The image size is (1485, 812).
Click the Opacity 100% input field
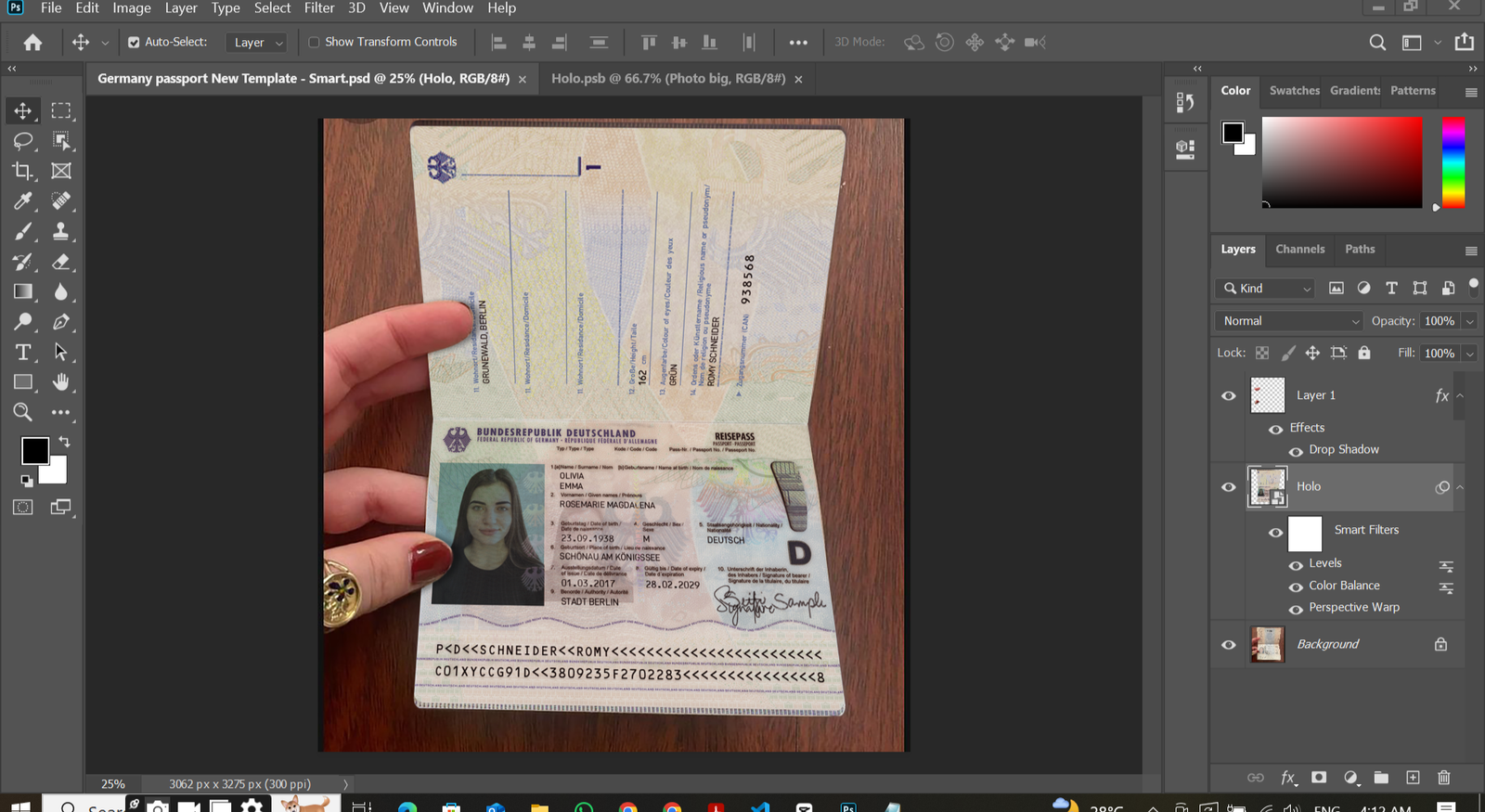[1440, 321]
